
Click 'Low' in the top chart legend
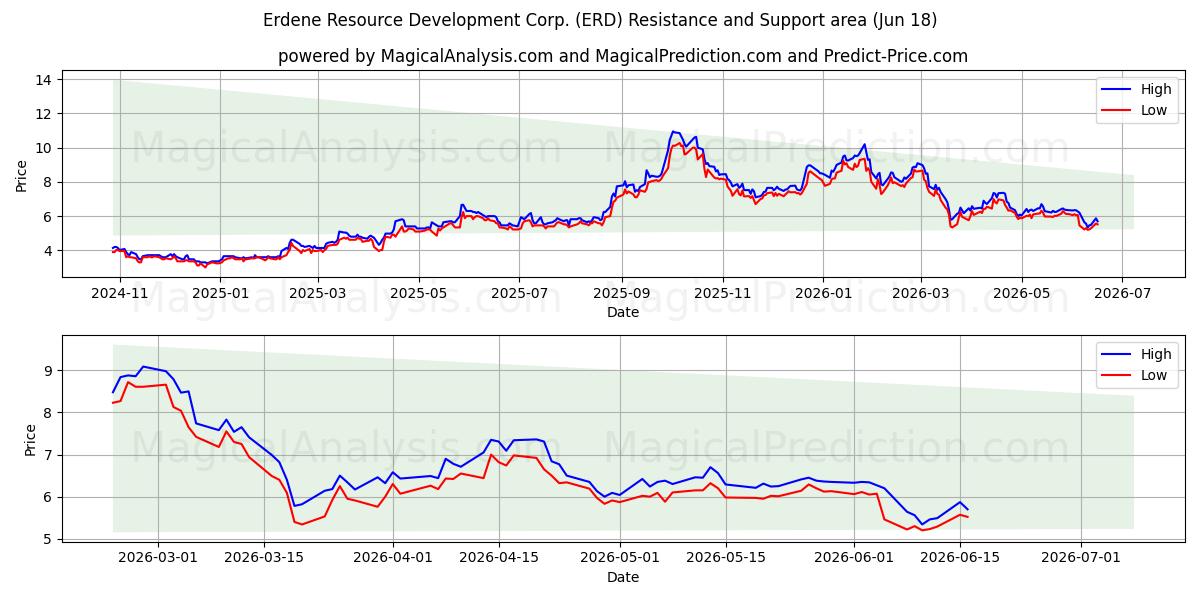[x=1154, y=110]
